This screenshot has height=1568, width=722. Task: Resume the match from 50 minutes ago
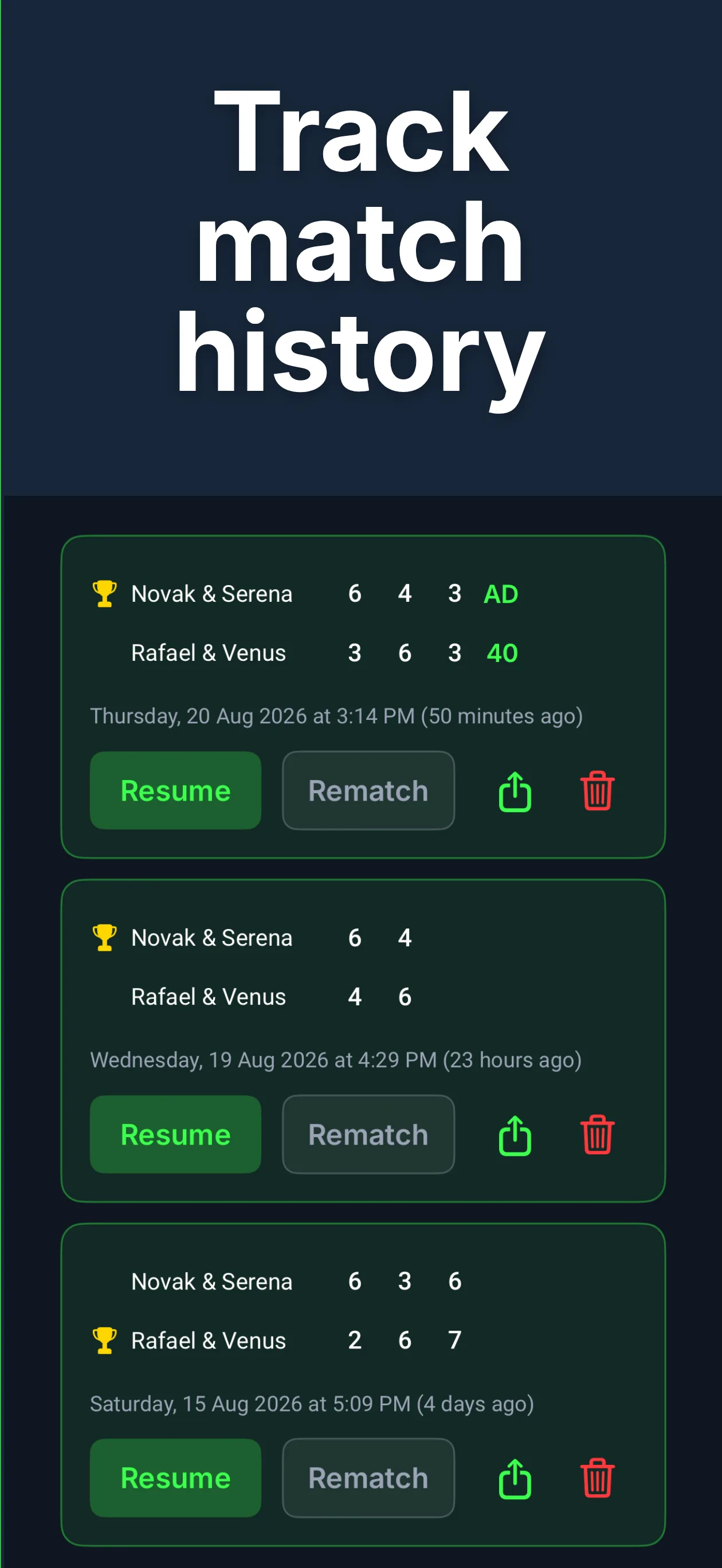[175, 790]
